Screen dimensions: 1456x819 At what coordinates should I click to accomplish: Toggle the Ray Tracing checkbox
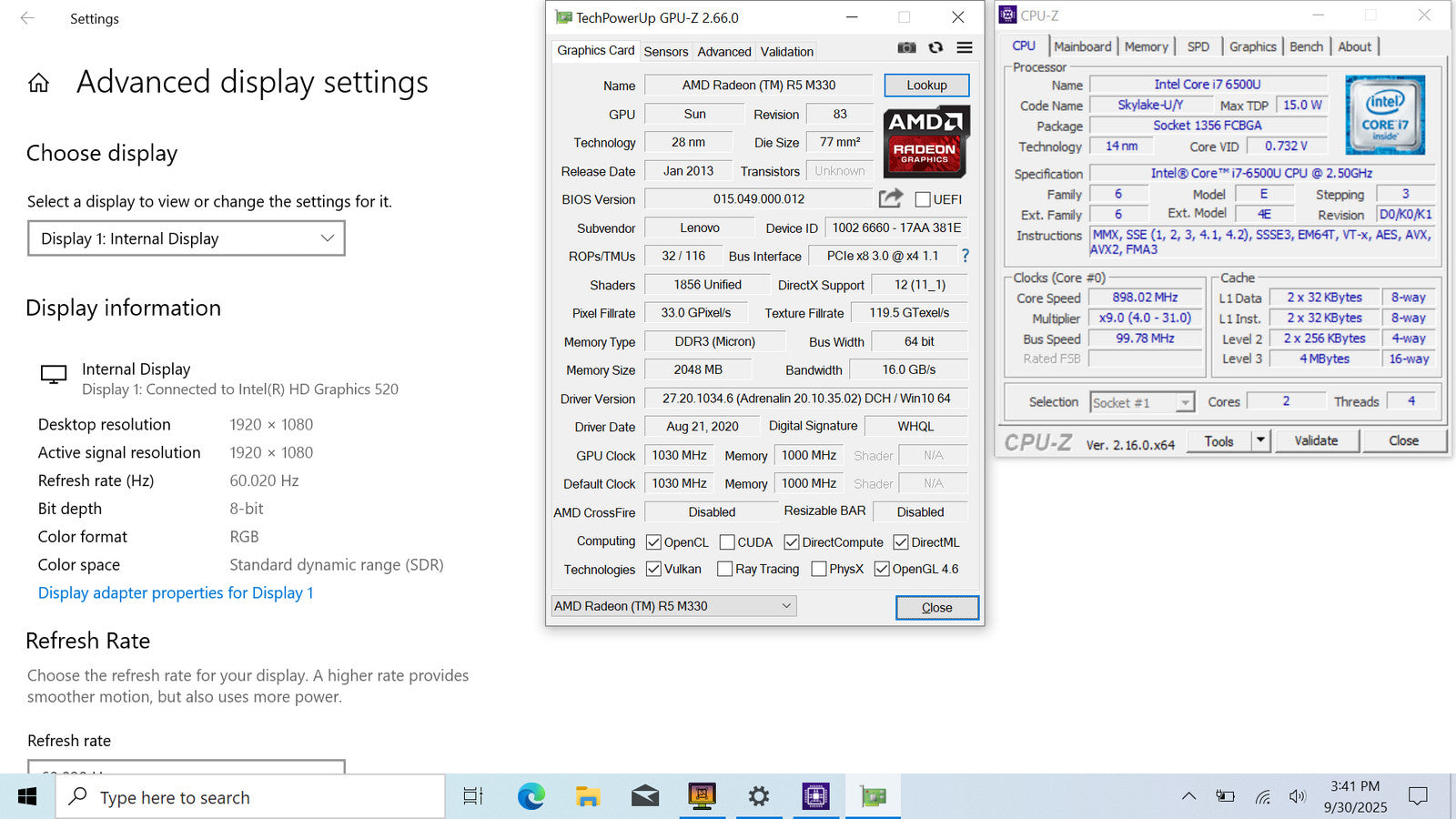tap(724, 569)
